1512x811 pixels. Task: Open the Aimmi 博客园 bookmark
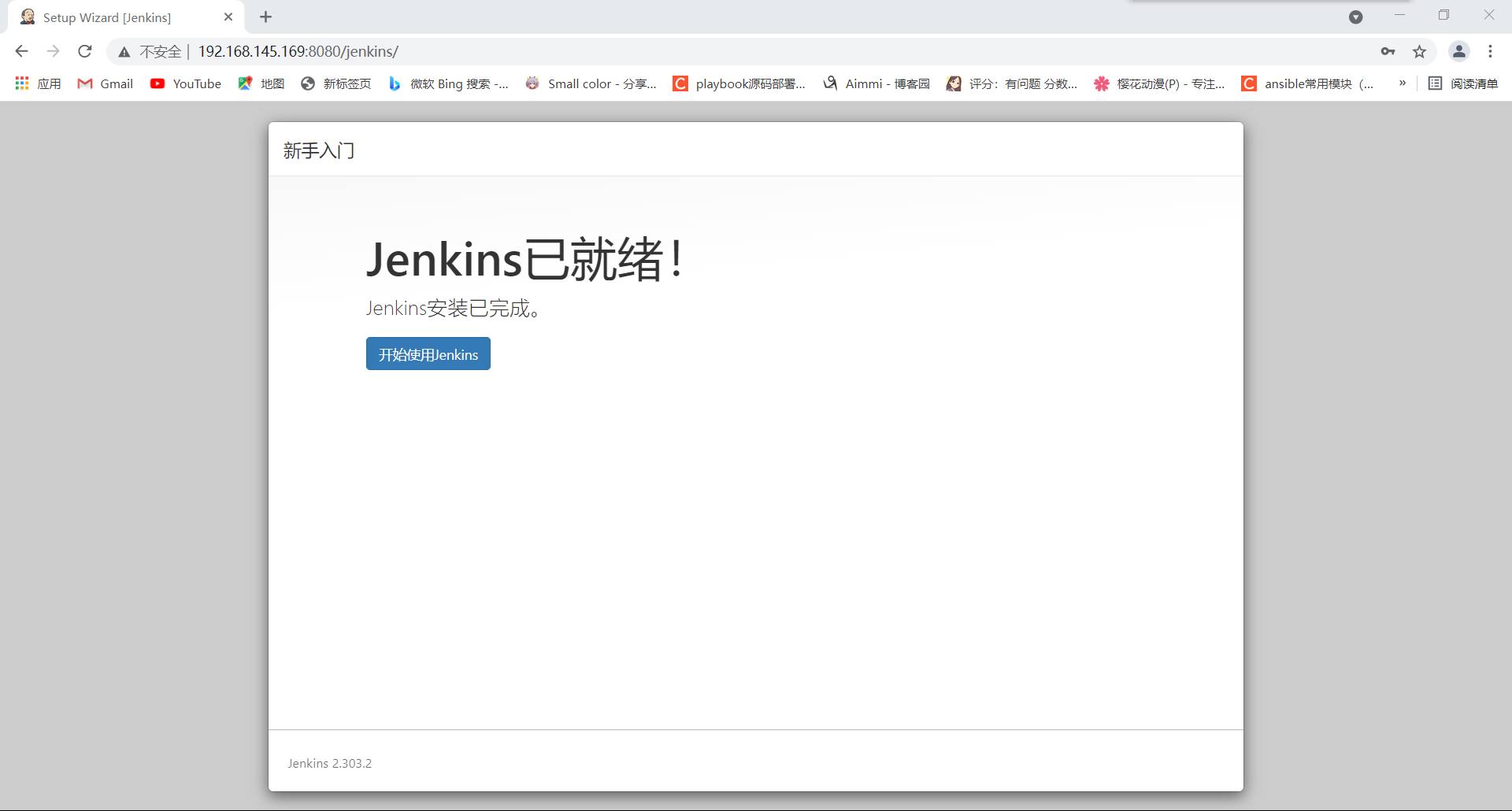pyautogui.click(x=876, y=83)
